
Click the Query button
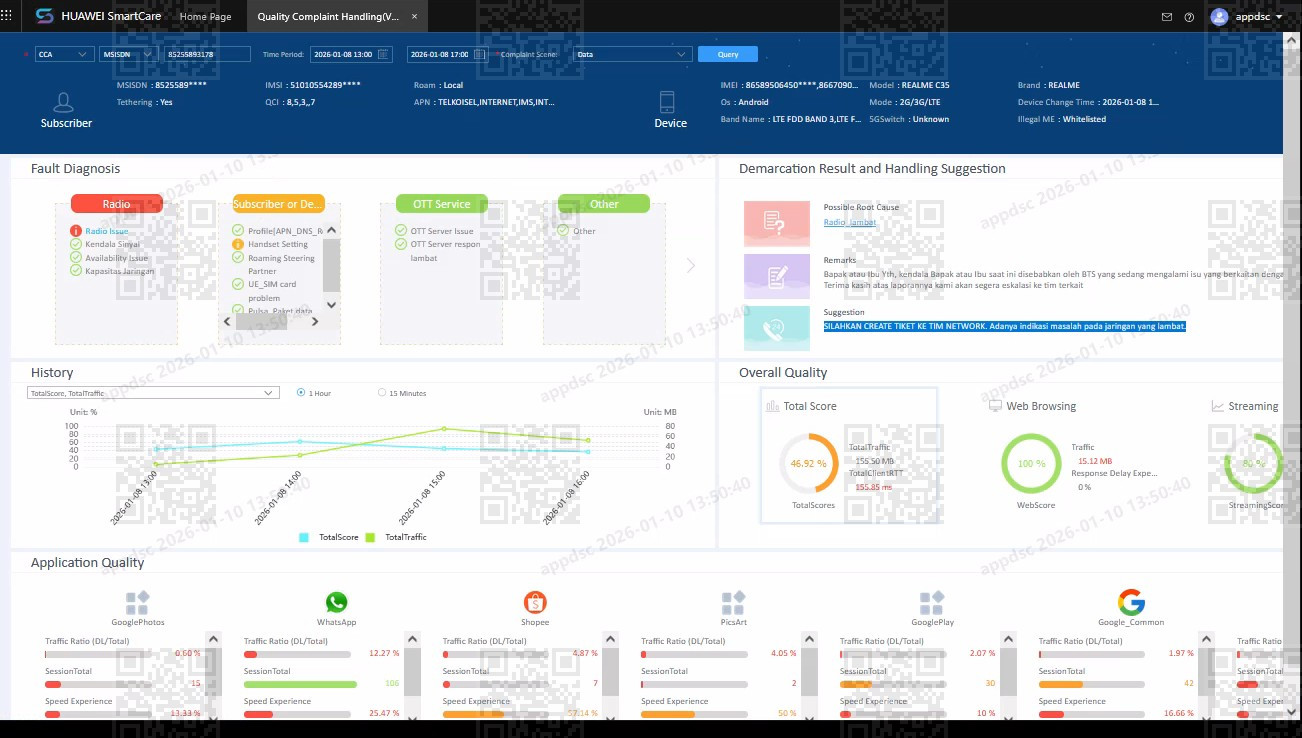[728, 54]
